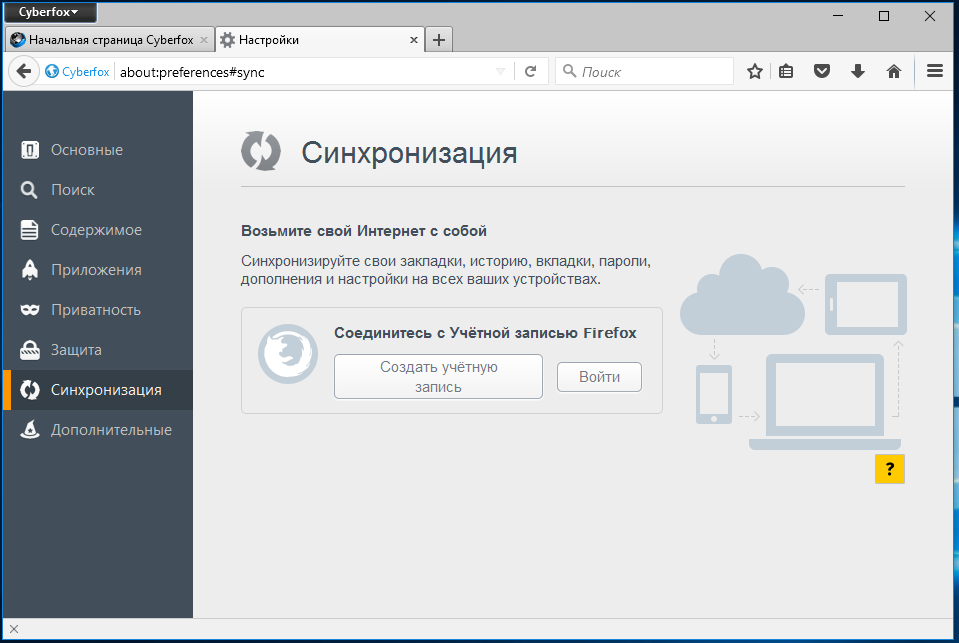The height and width of the screenshot is (643, 959).
Task: Click Соединитесь с Учётной записью Firefox text
Action: click(x=485, y=333)
